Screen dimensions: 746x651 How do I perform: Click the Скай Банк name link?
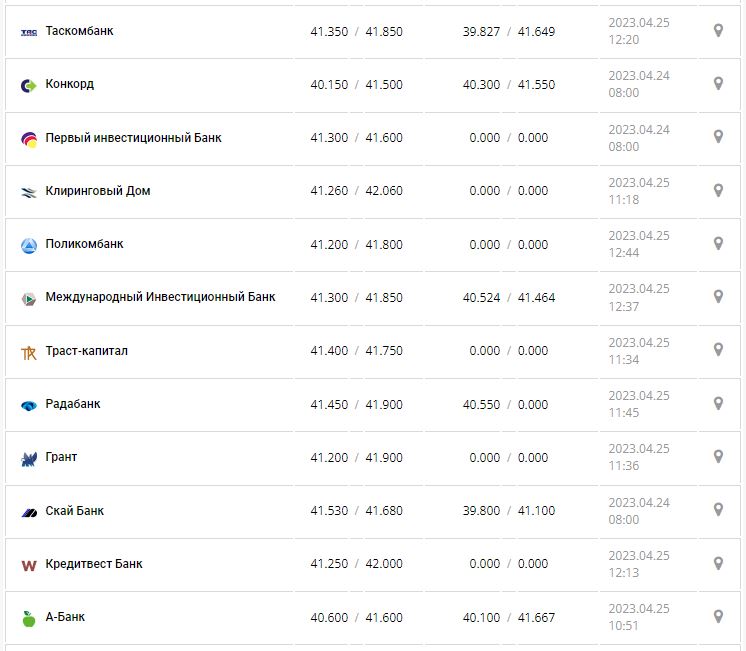coord(75,511)
